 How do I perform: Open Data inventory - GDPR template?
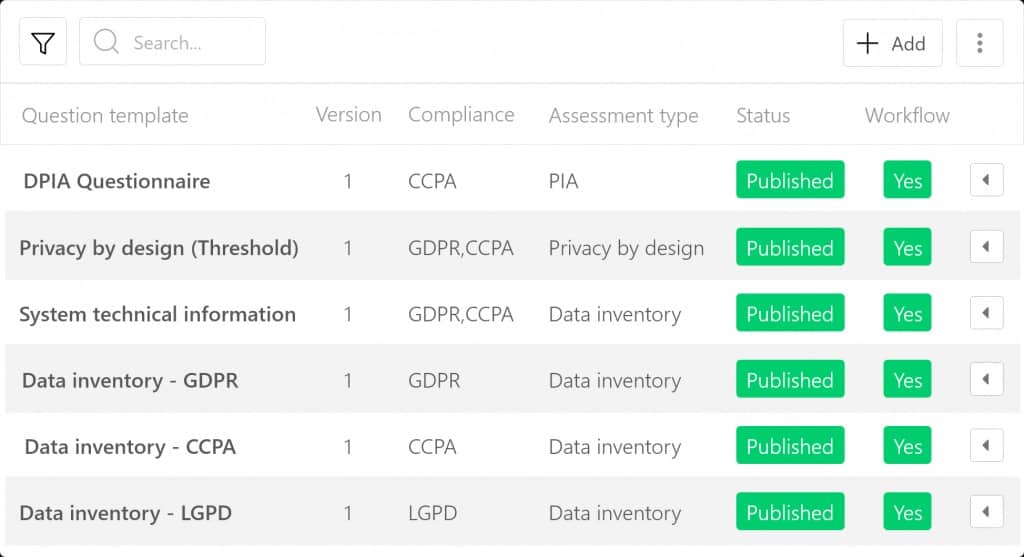click(x=130, y=380)
